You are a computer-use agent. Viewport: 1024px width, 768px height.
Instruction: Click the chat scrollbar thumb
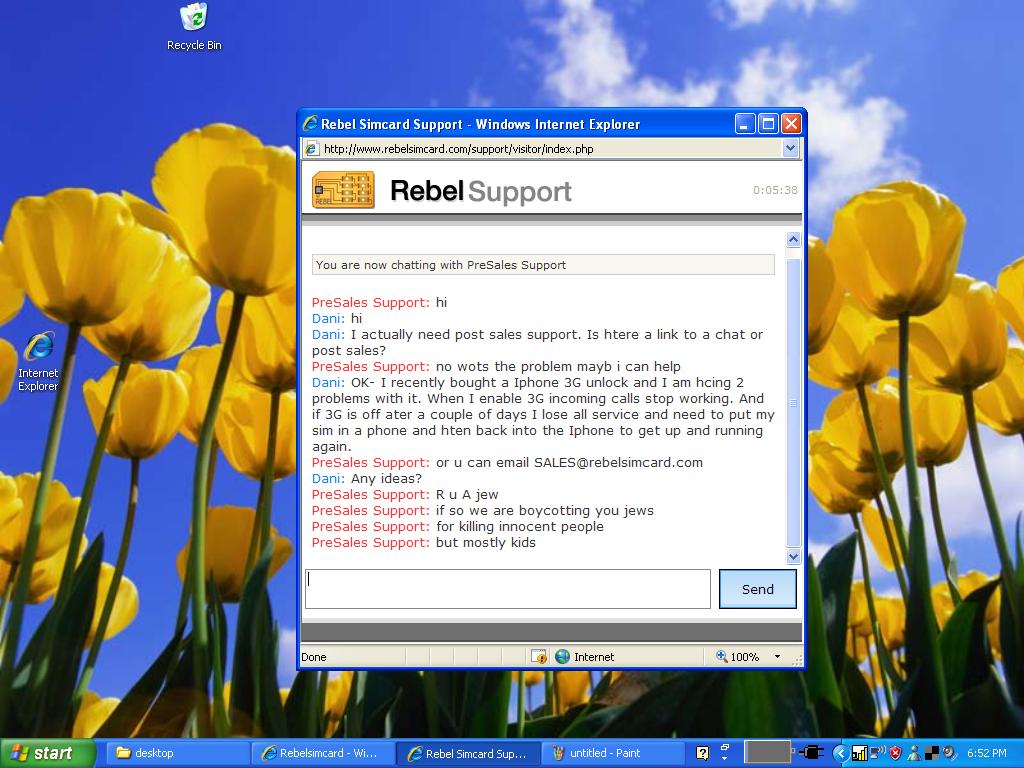click(x=793, y=402)
